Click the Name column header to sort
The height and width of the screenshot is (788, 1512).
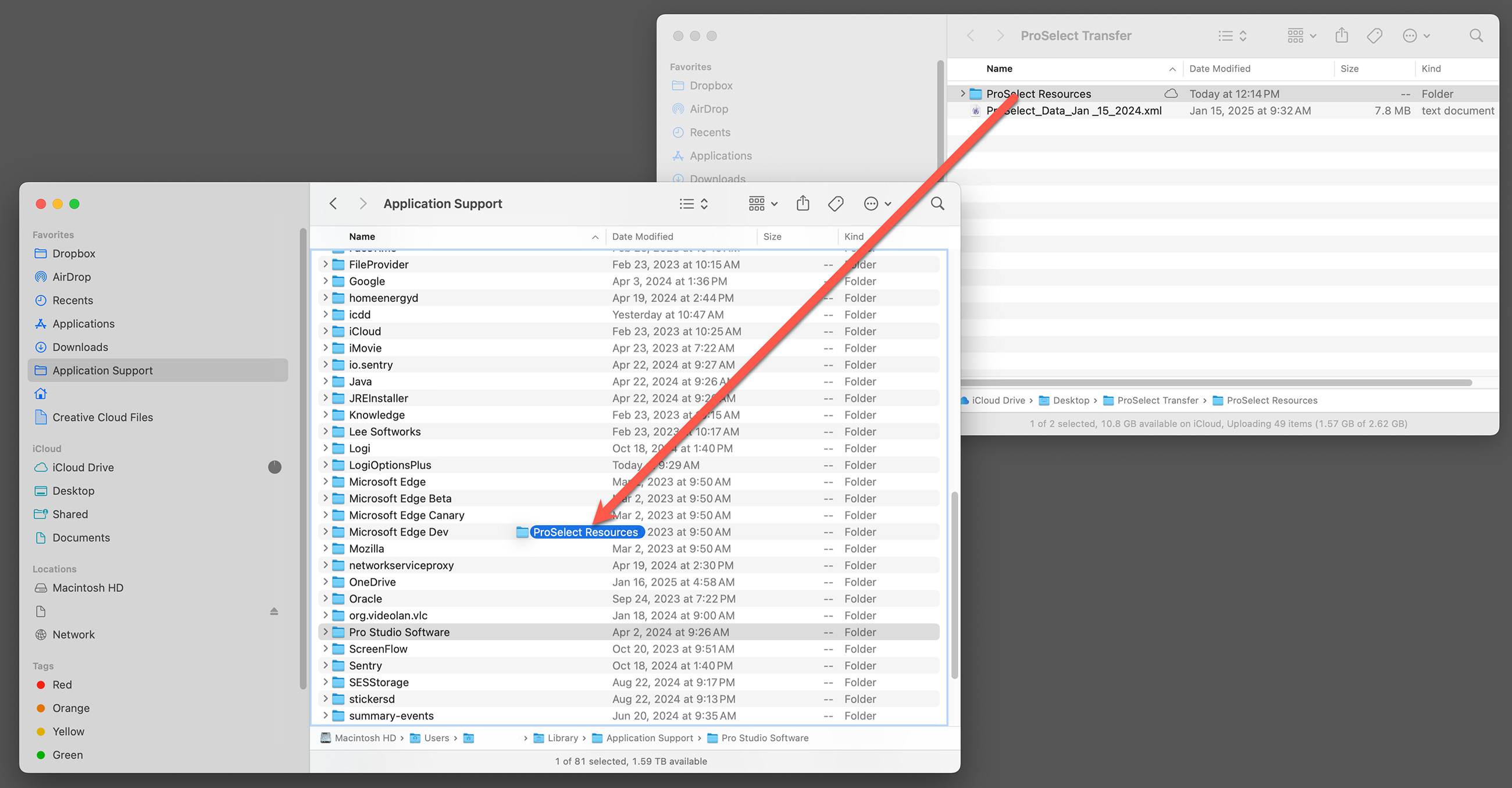pyautogui.click(x=362, y=237)
